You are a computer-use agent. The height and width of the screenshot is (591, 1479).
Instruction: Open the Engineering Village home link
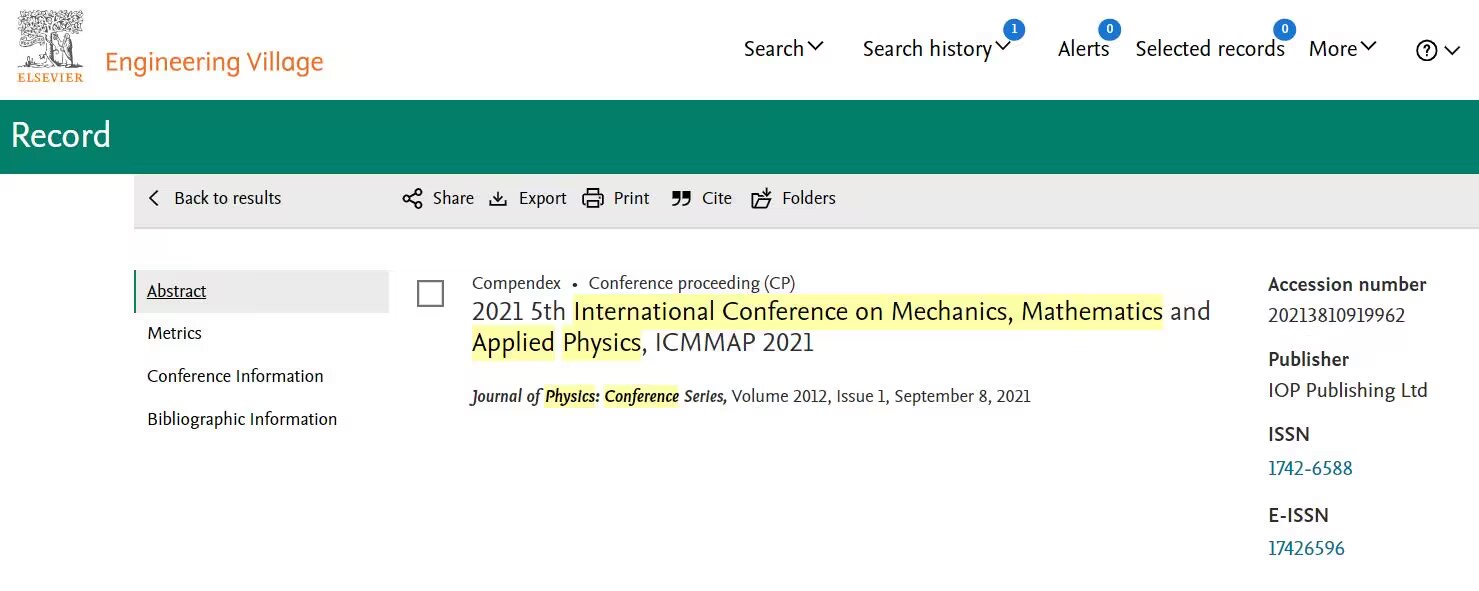214,62
